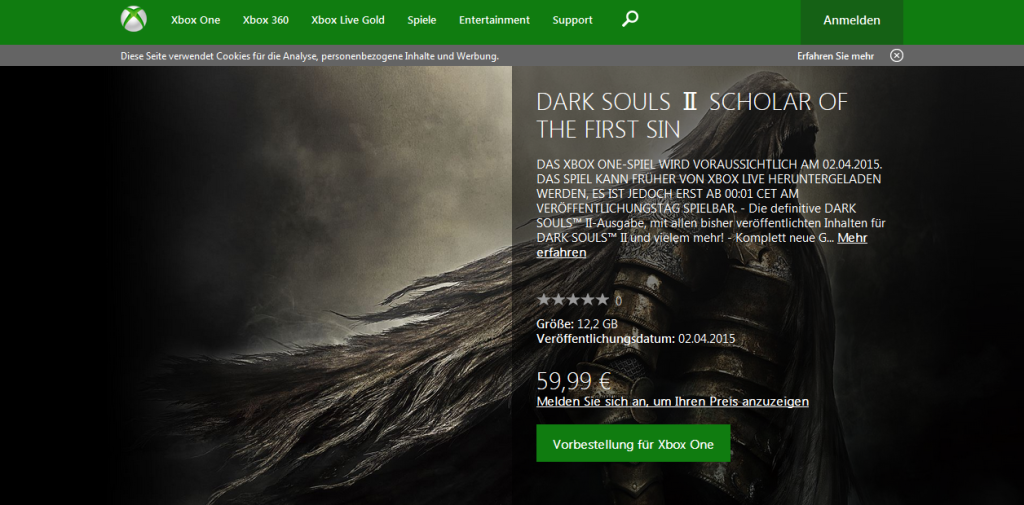This screenshot has width=1024, height=505.
Task: Click the Anmelden sign-in button
Action: click(851, 21)
